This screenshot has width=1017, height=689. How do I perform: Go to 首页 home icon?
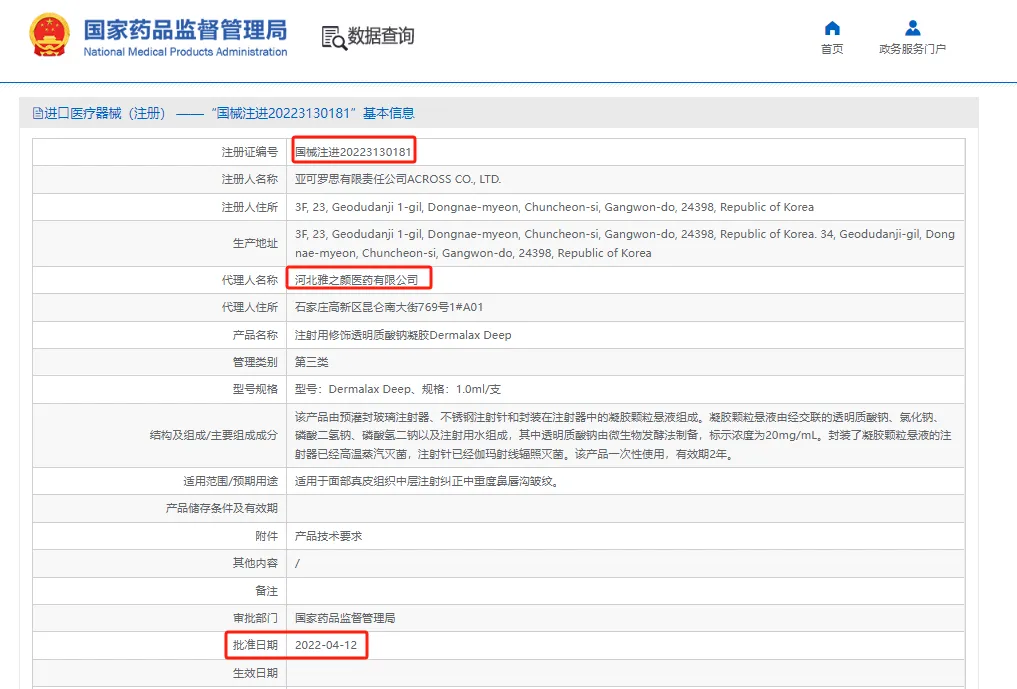click(x=832, y=28)
